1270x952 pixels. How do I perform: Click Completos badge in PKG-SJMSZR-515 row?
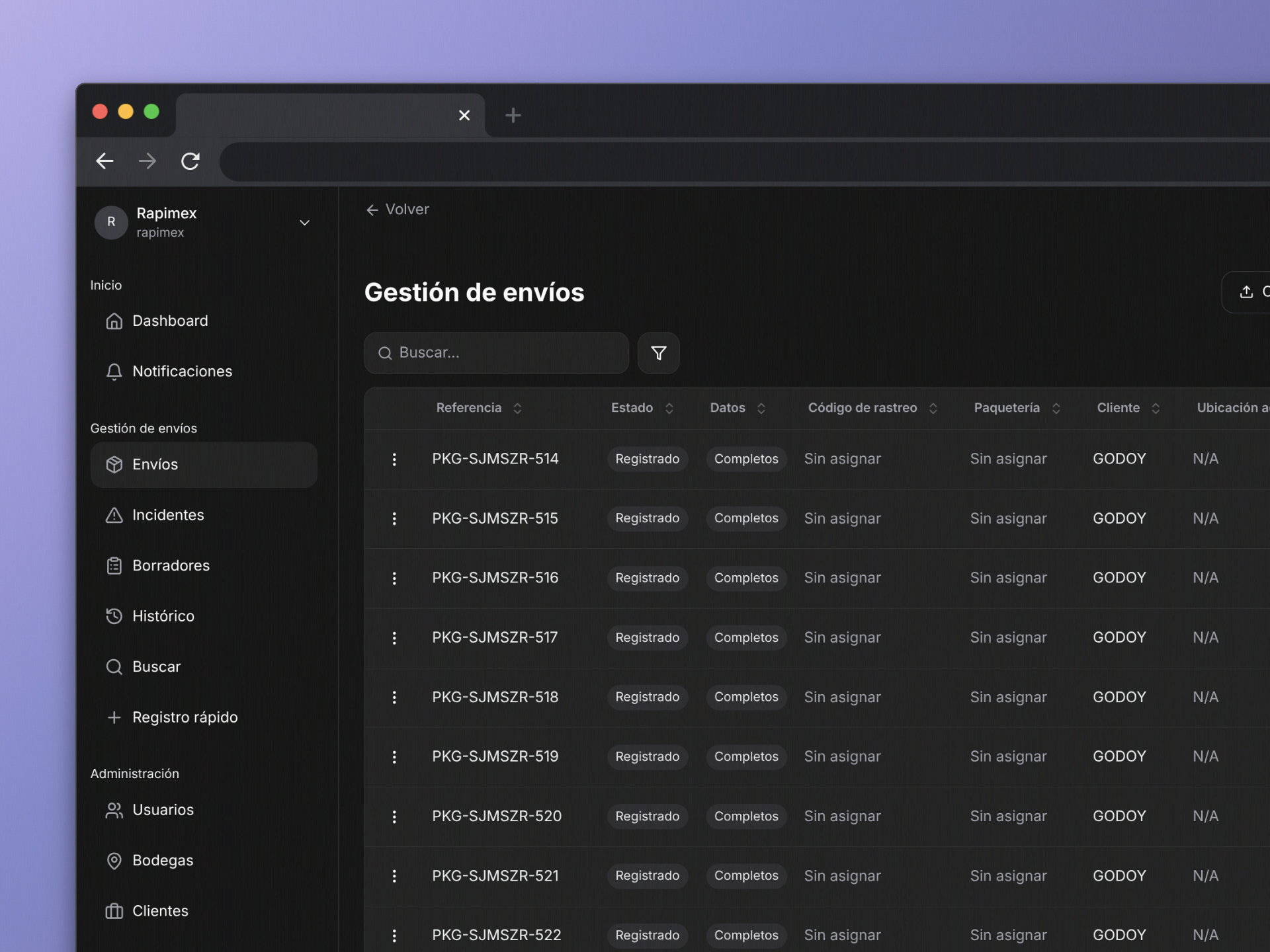tap(746, 518)
